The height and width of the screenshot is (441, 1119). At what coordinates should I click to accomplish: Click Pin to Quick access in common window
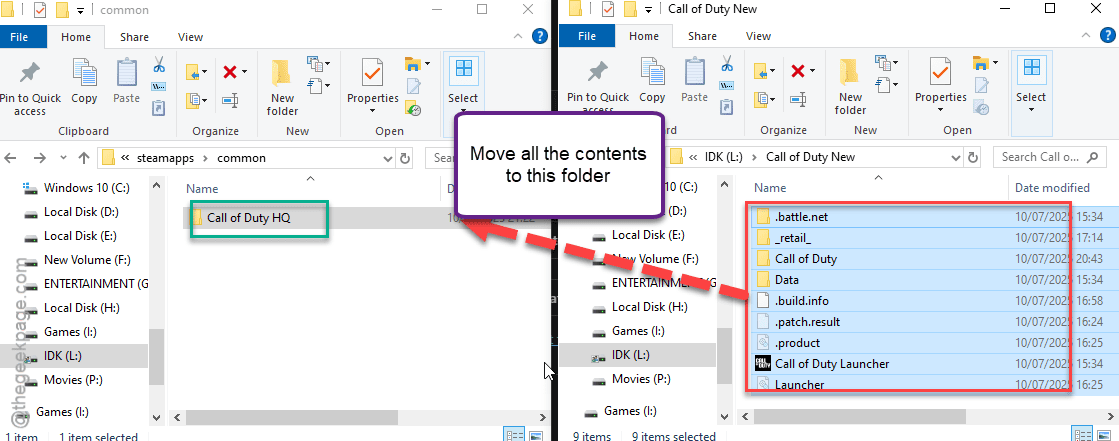pyautogui.click(x=30, y=87)
